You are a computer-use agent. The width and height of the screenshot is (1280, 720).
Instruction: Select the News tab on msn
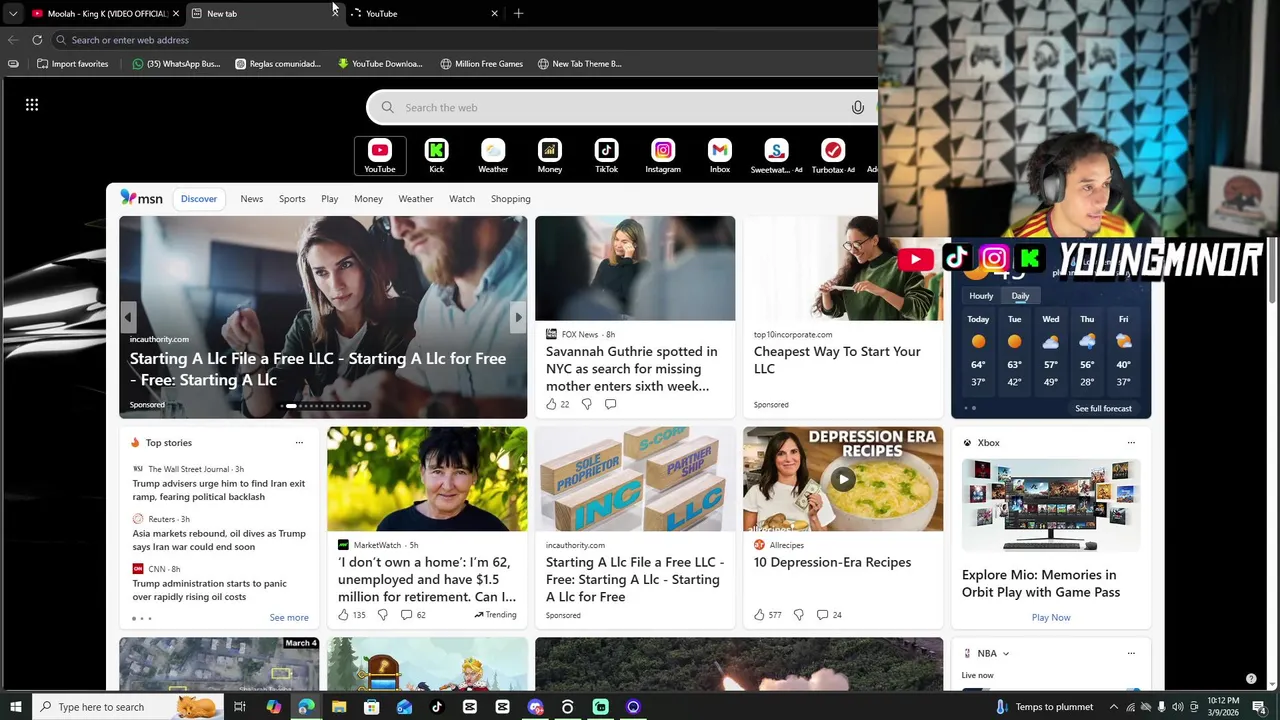(252, 199)
